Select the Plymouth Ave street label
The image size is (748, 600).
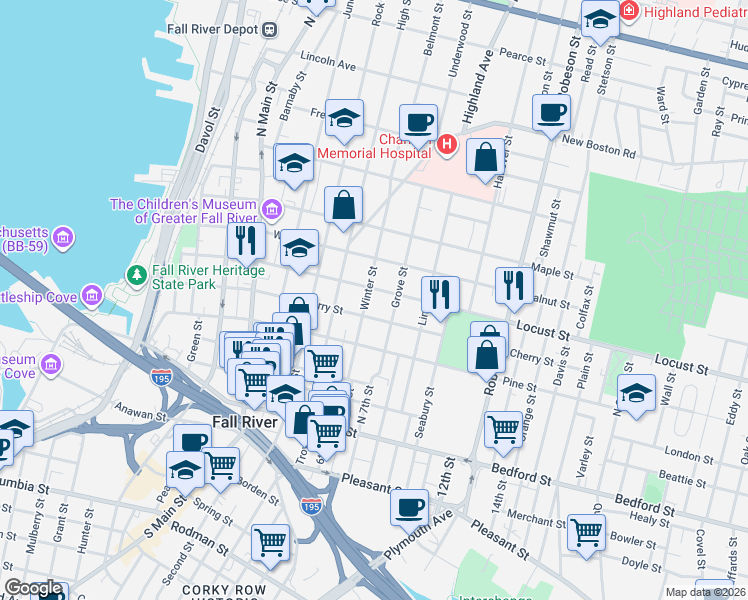click(x=418, y=535)
